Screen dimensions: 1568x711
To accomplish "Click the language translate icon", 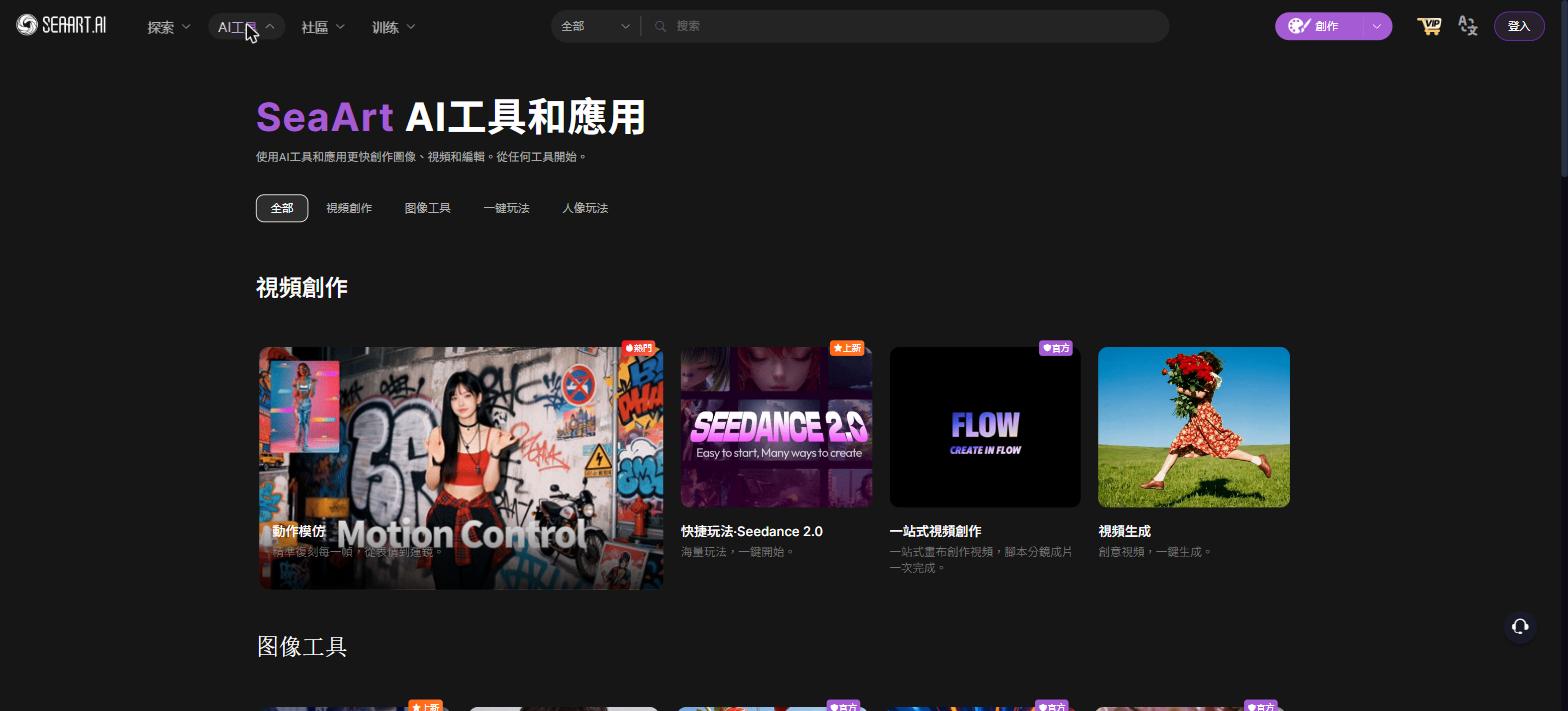I will click(x=1468, y=26).
